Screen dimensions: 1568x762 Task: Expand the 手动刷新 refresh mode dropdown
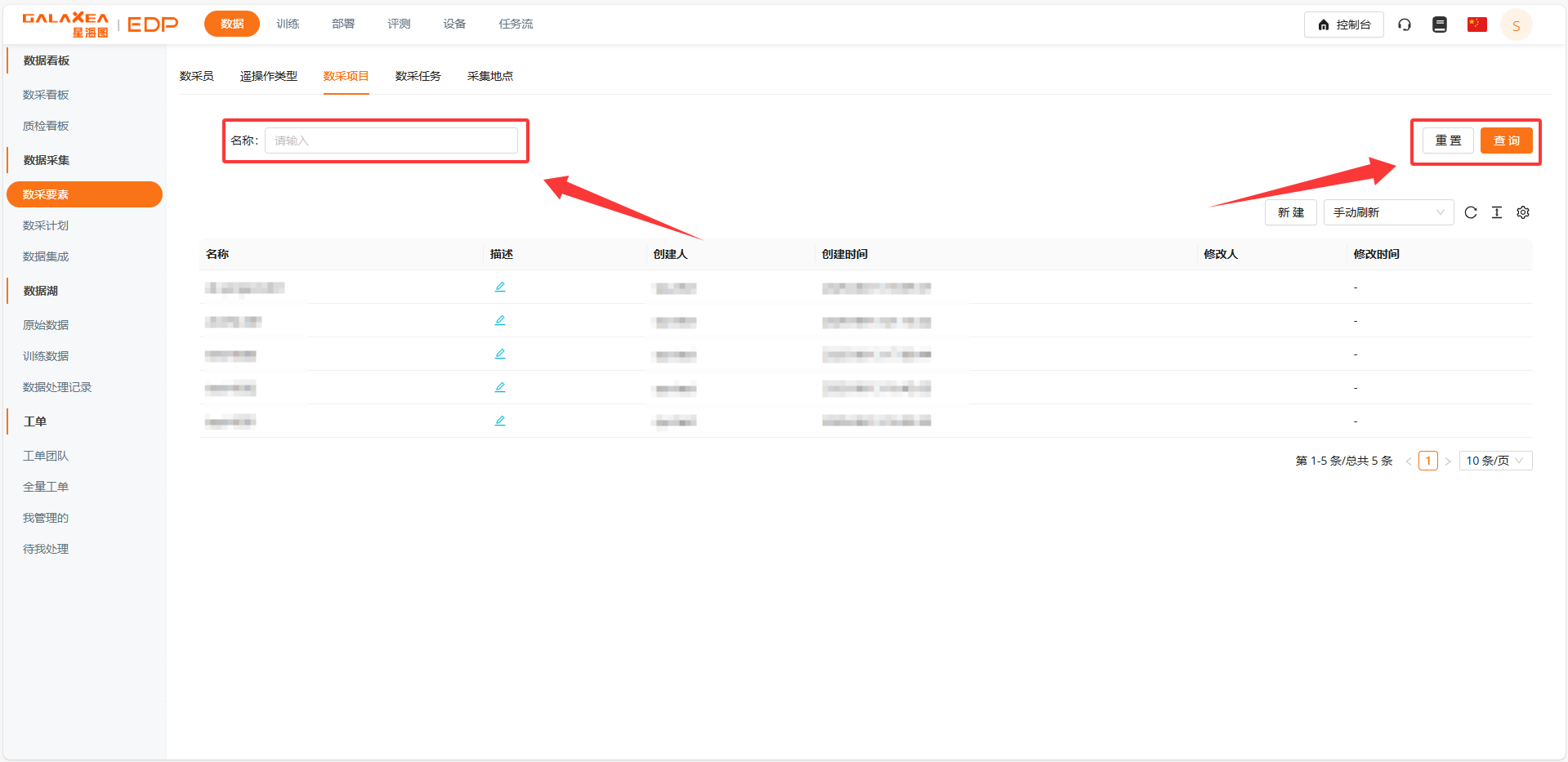pos(1387,212)
